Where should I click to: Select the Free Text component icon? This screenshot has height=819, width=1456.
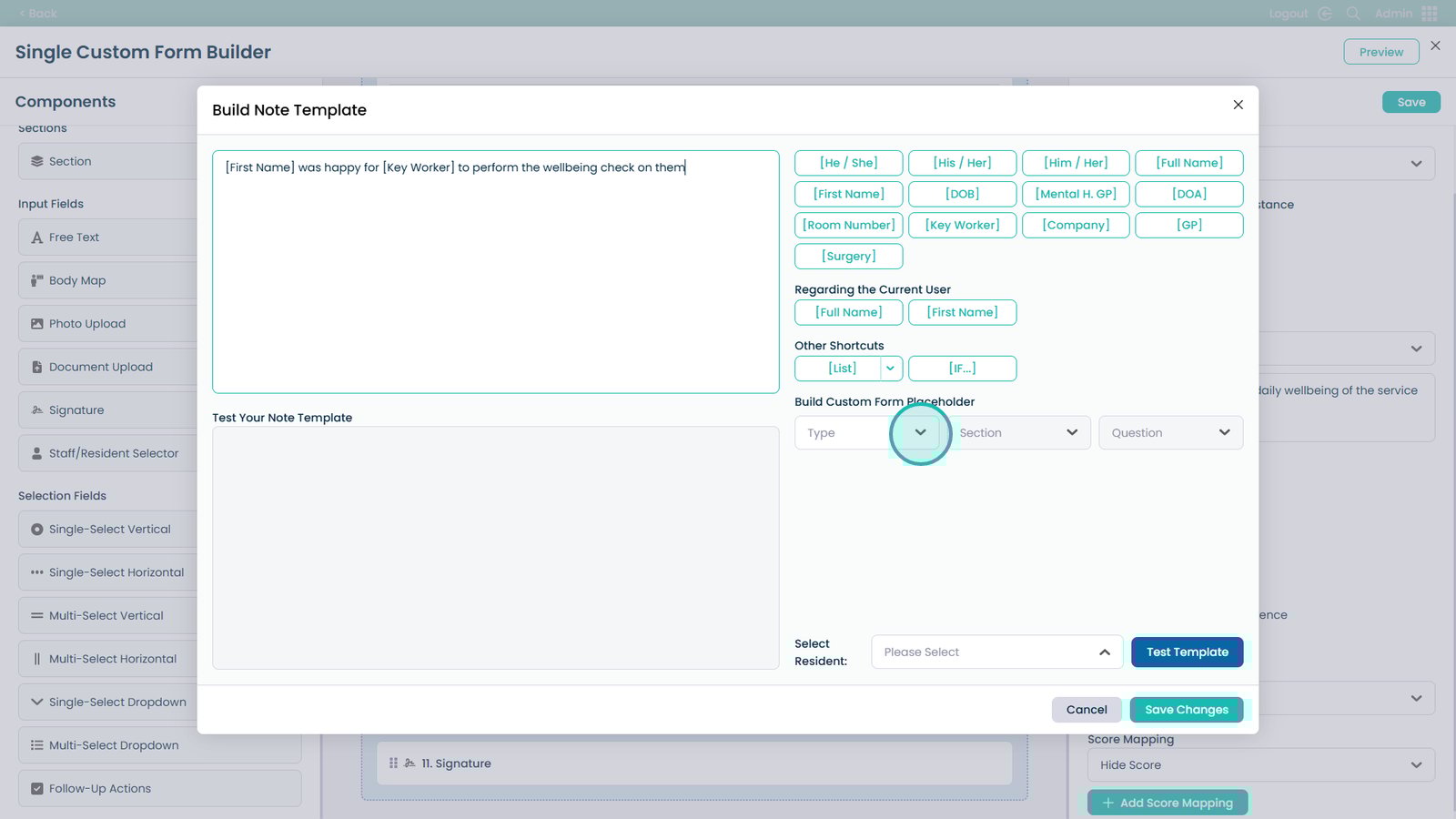click(x=37, y=238)
